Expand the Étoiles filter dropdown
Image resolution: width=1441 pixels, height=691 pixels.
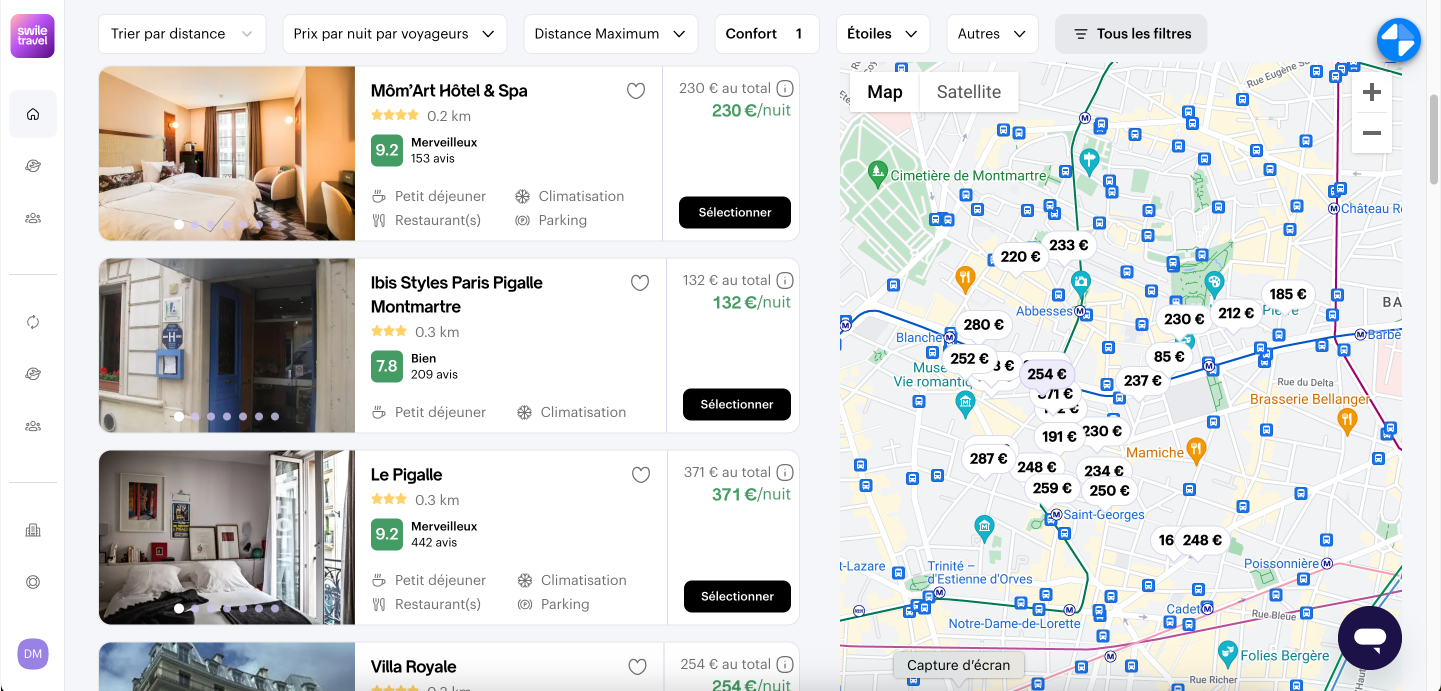click(883, 34)
